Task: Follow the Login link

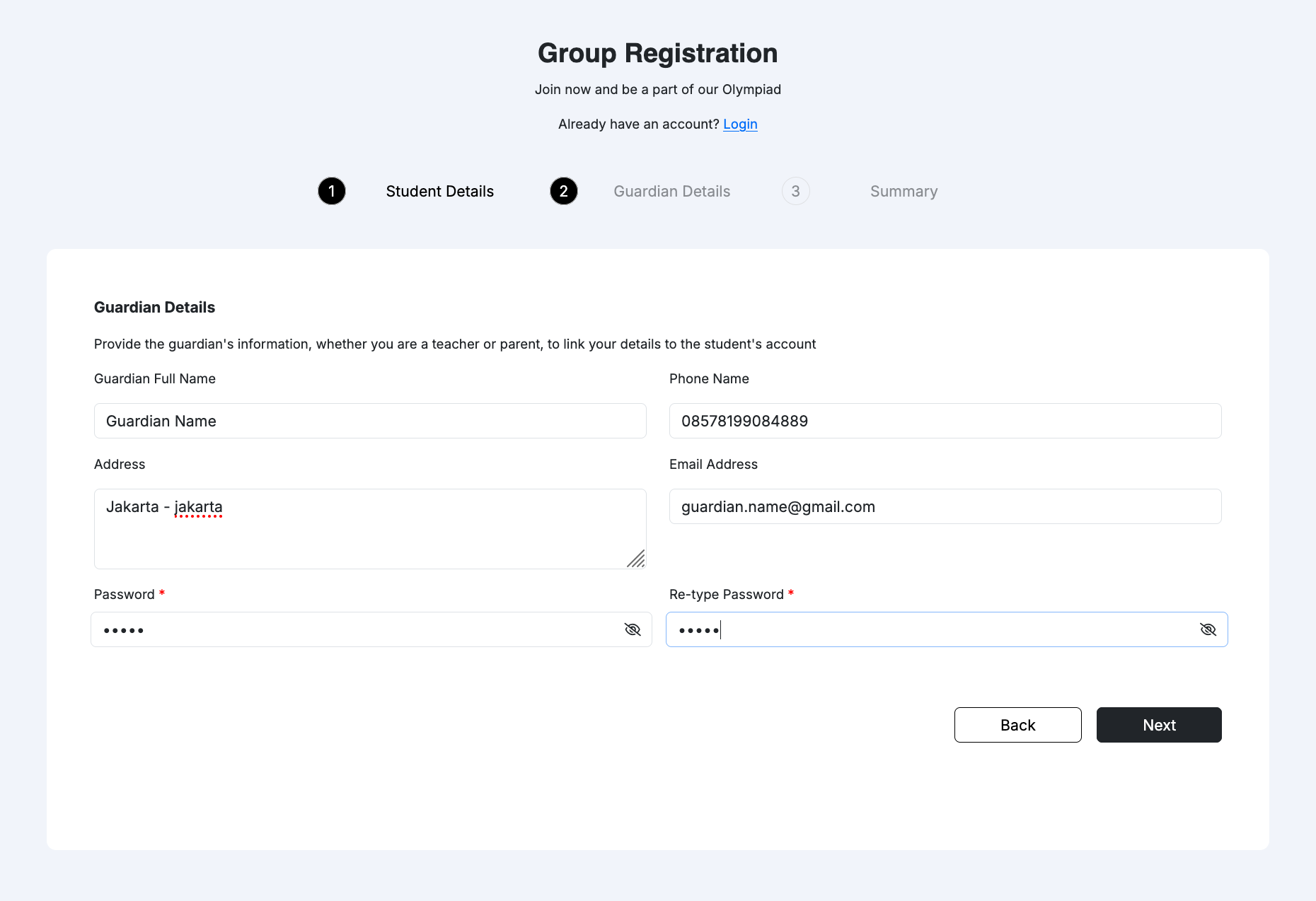Action: tap(740, 124)
